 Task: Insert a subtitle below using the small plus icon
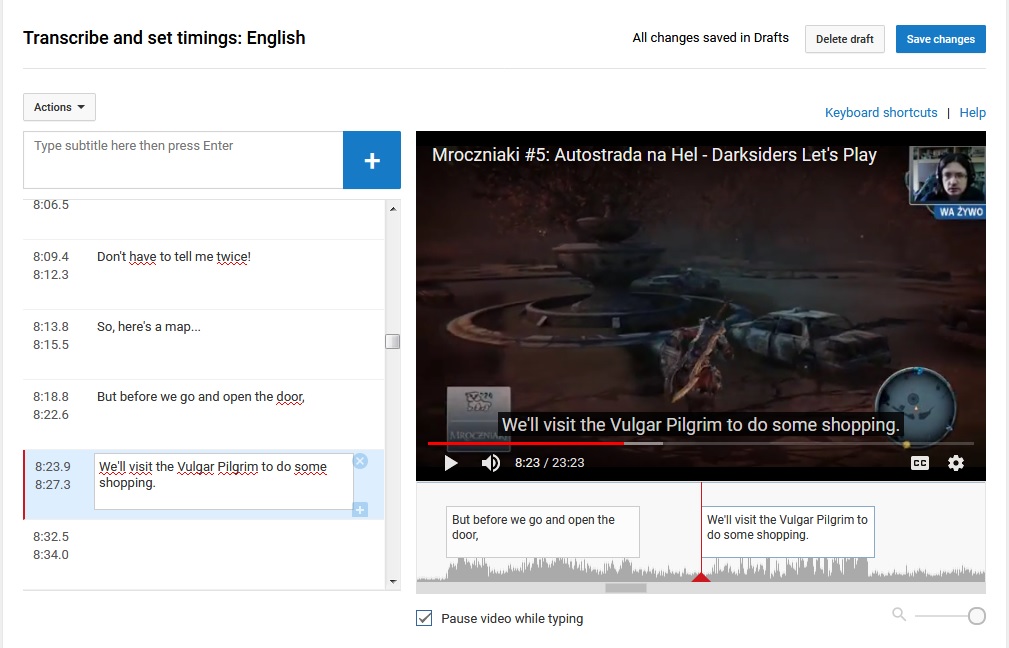[x=360, y=510]
